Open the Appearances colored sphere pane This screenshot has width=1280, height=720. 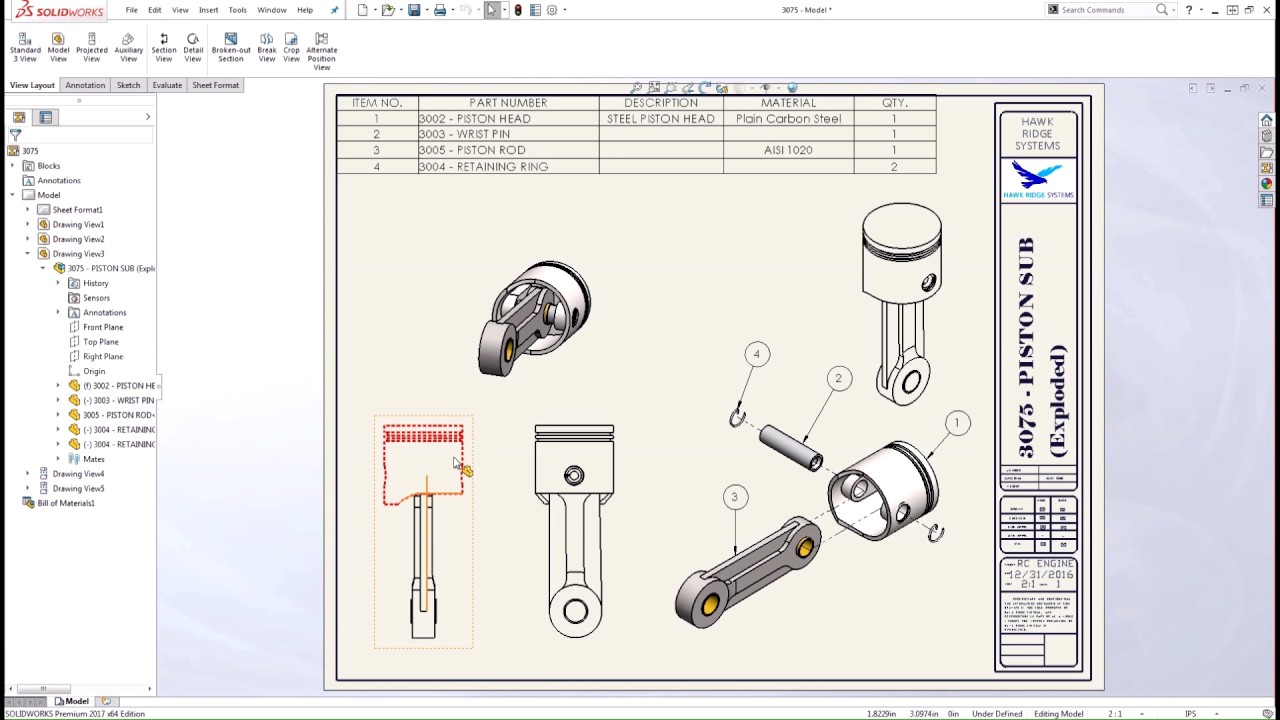(x=1267, y=184)
